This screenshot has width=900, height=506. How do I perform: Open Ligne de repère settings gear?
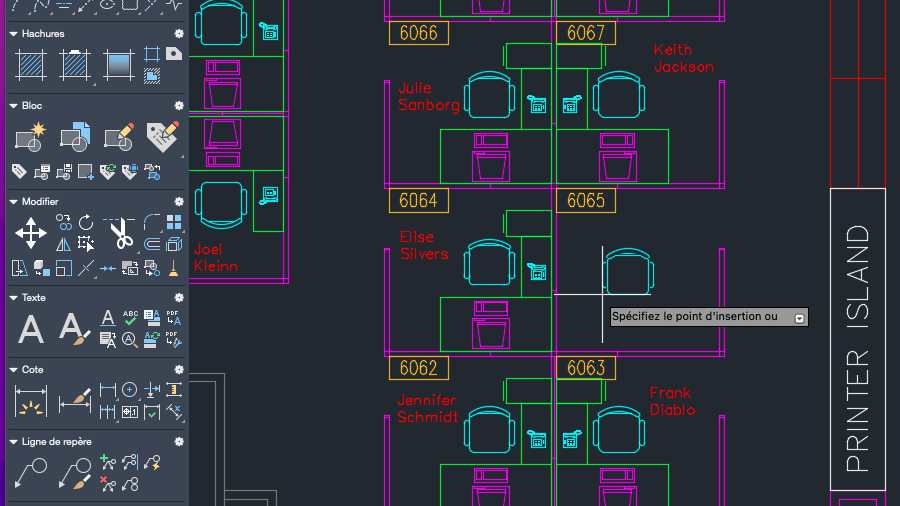coord(179,442)
